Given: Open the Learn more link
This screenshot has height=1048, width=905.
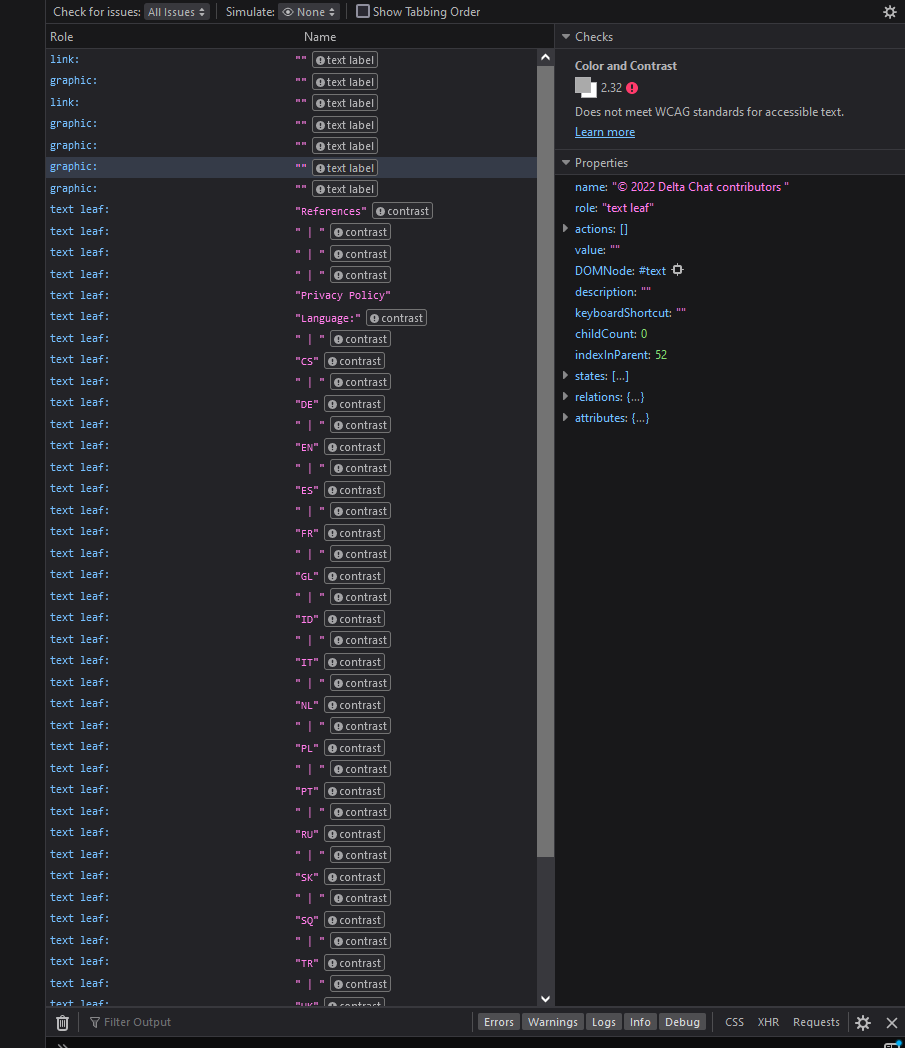Looking at the screenshot, I should tap(605, 132).
